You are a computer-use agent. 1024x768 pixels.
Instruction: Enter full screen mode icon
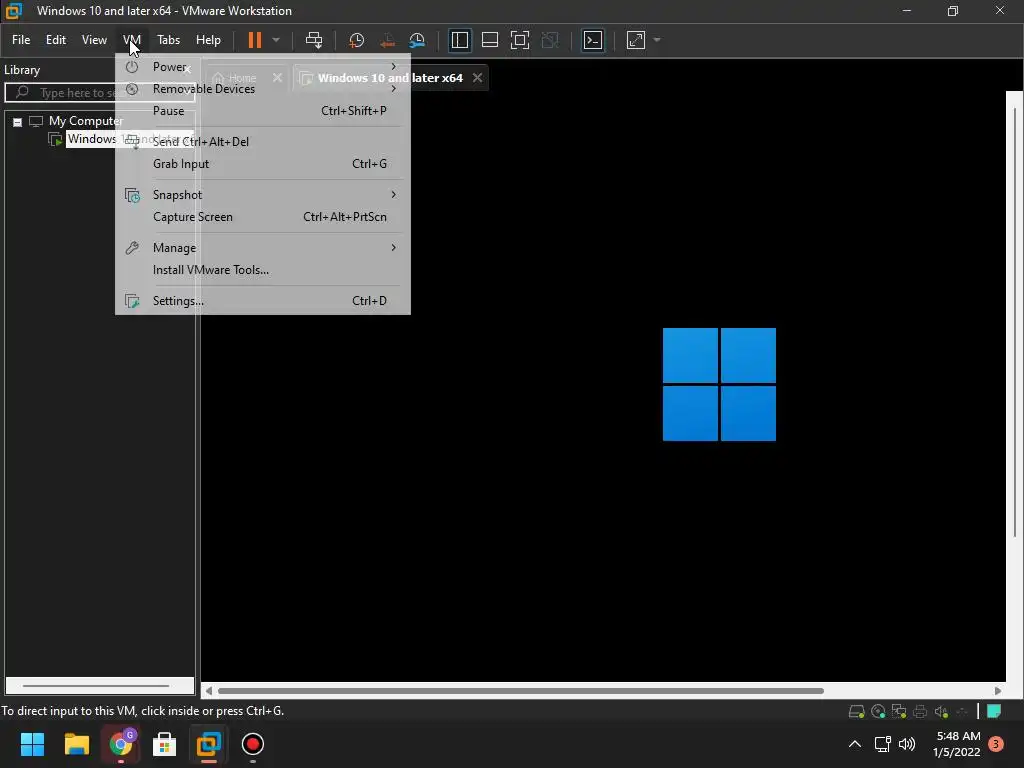[x=520, y=40]
